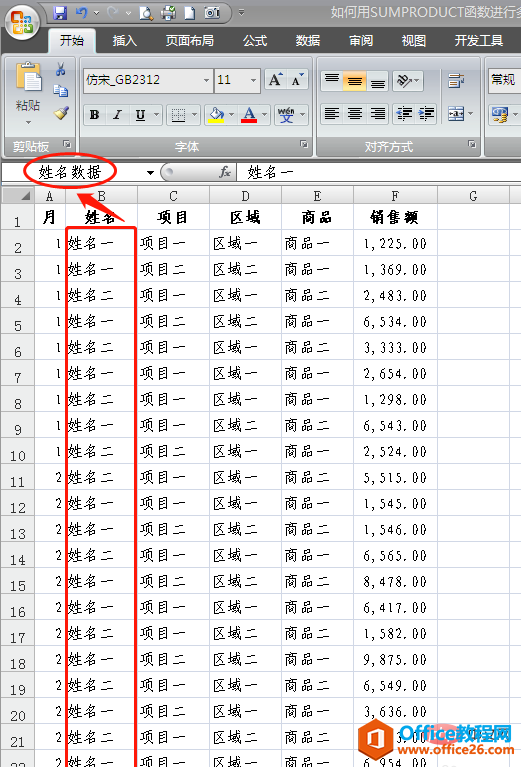Open the font size dropdown showing 11
Image resolution: width=521 pixels, height=767 pixels.
[253, 80]
